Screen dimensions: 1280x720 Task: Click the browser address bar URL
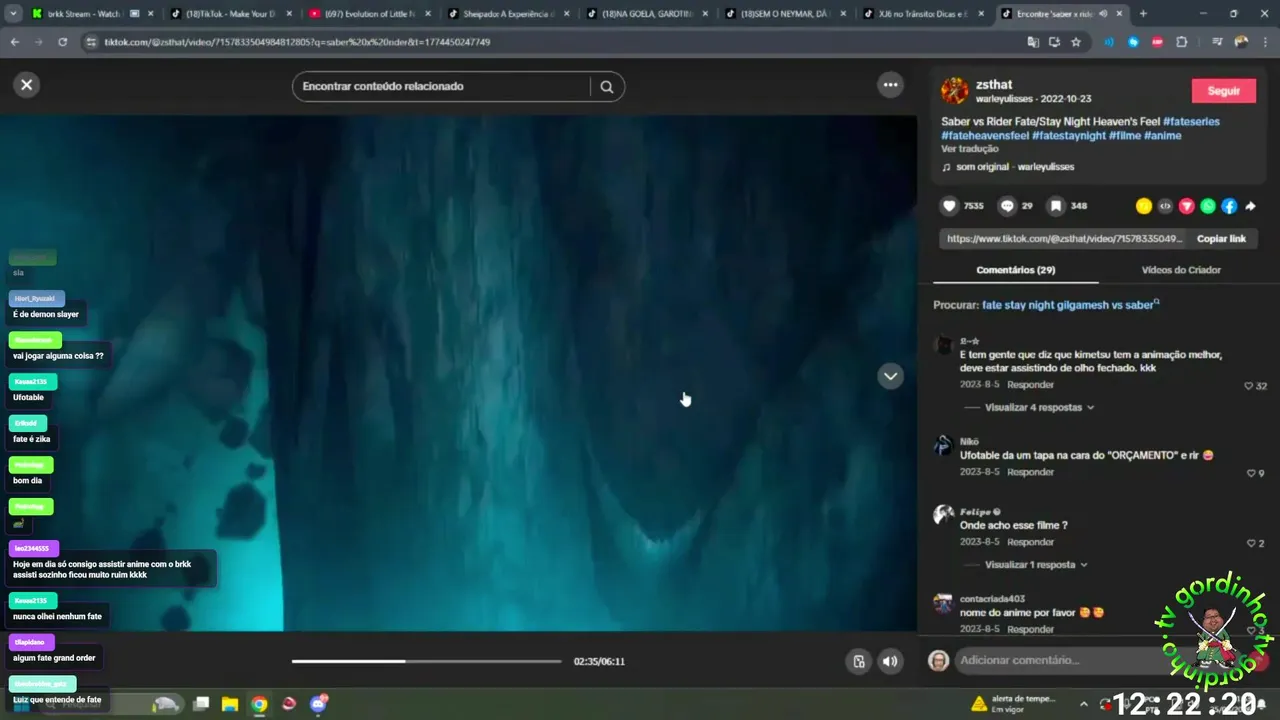[297, 42]
